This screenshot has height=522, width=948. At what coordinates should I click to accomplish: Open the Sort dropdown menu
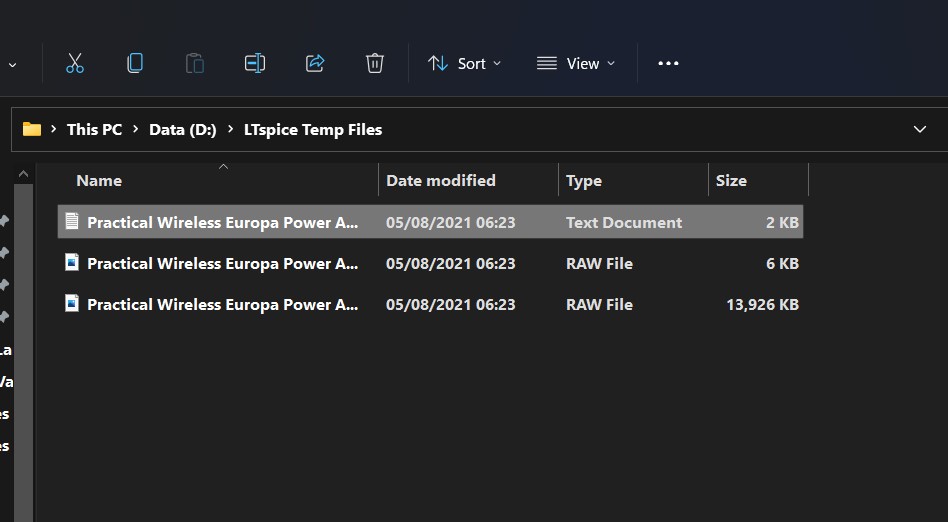click(x=464, y=64)
